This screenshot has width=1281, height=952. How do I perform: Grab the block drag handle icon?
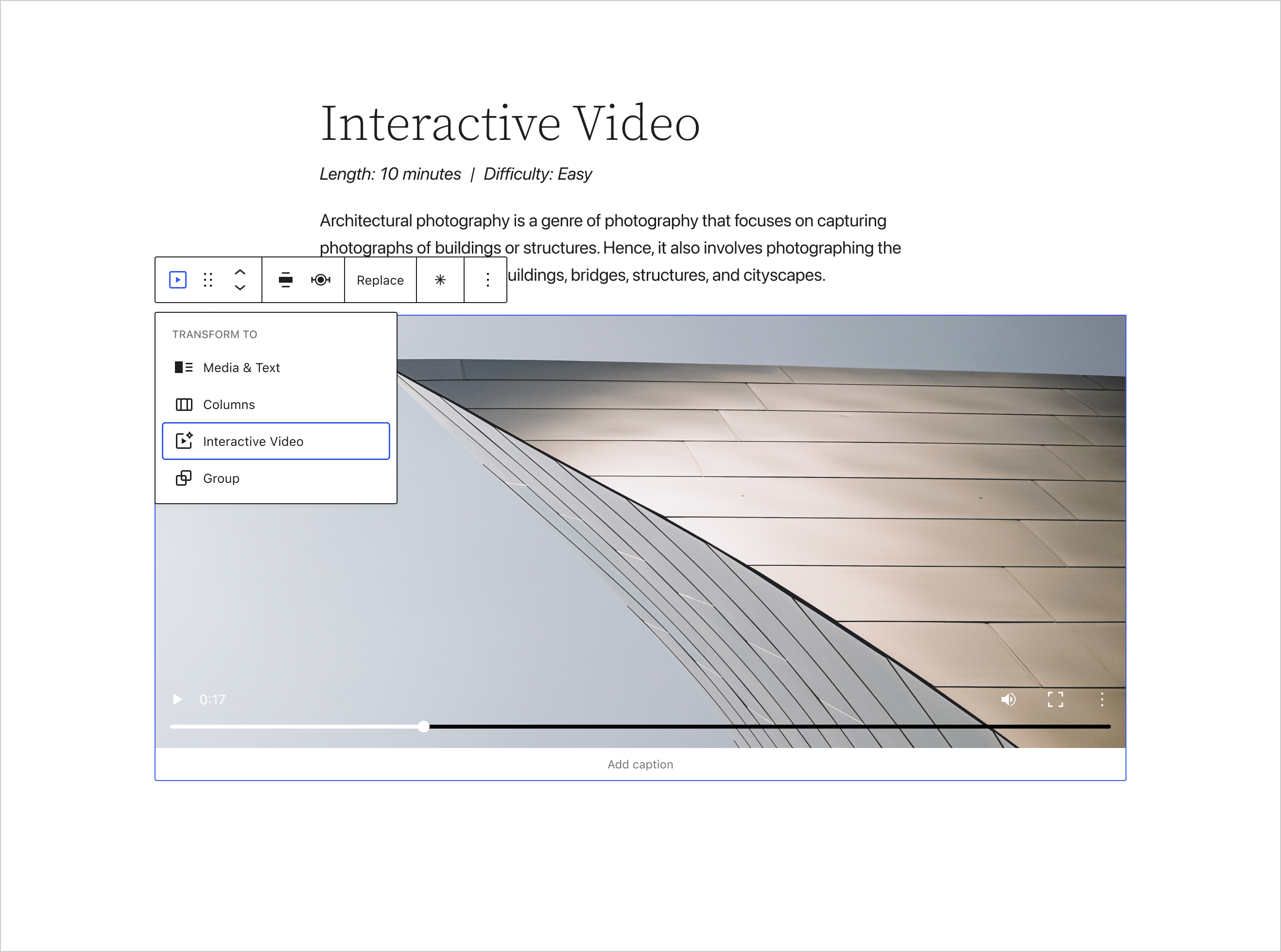coord(208,280)
